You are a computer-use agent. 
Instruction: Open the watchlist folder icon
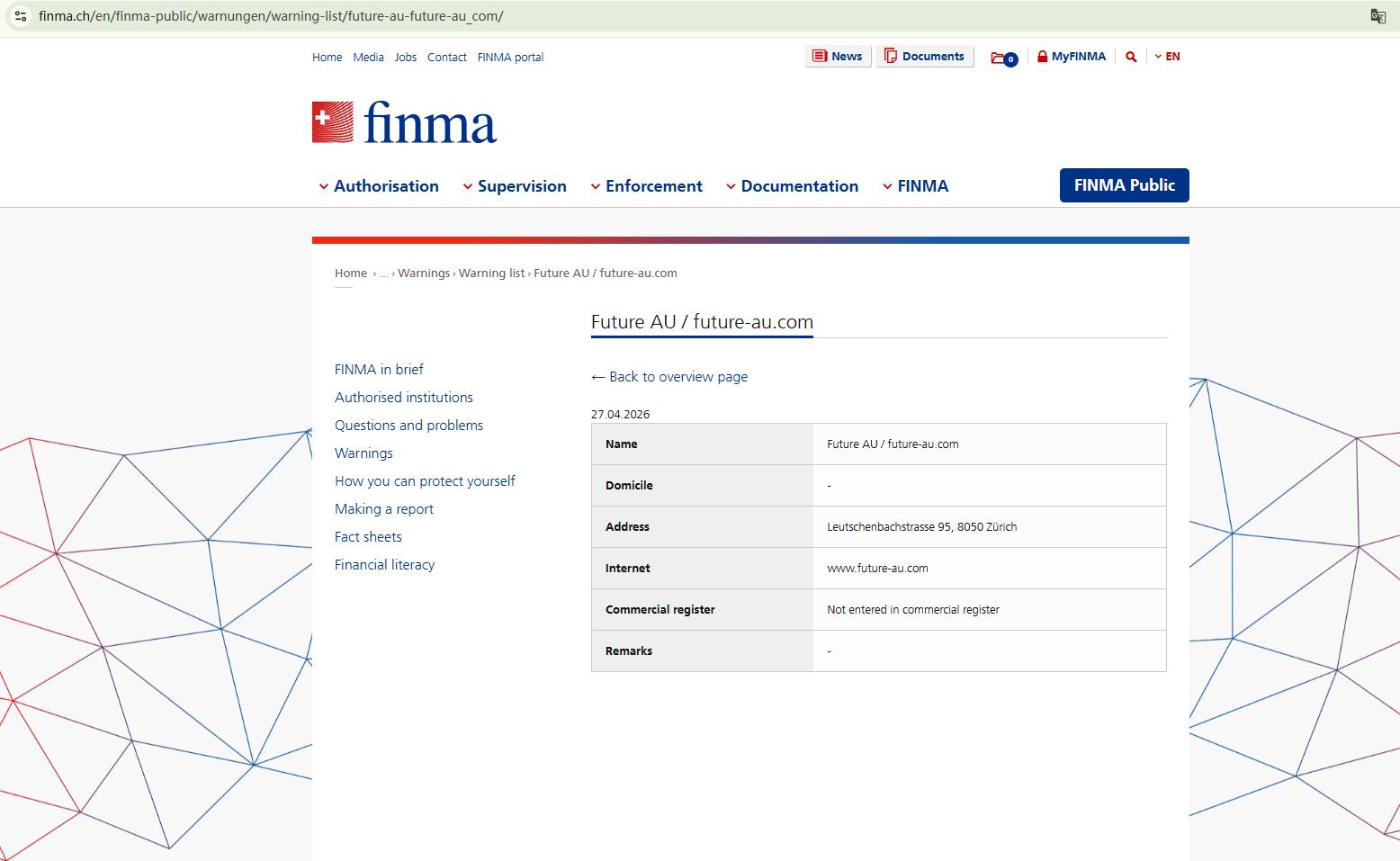pyautogui.click(x=1003, y=58)
